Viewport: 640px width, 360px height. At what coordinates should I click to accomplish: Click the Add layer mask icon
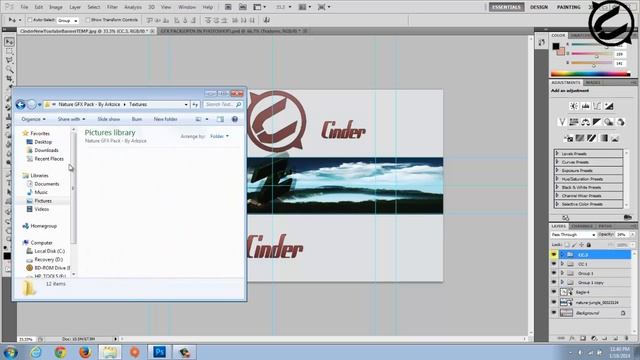tap(583, 338)
